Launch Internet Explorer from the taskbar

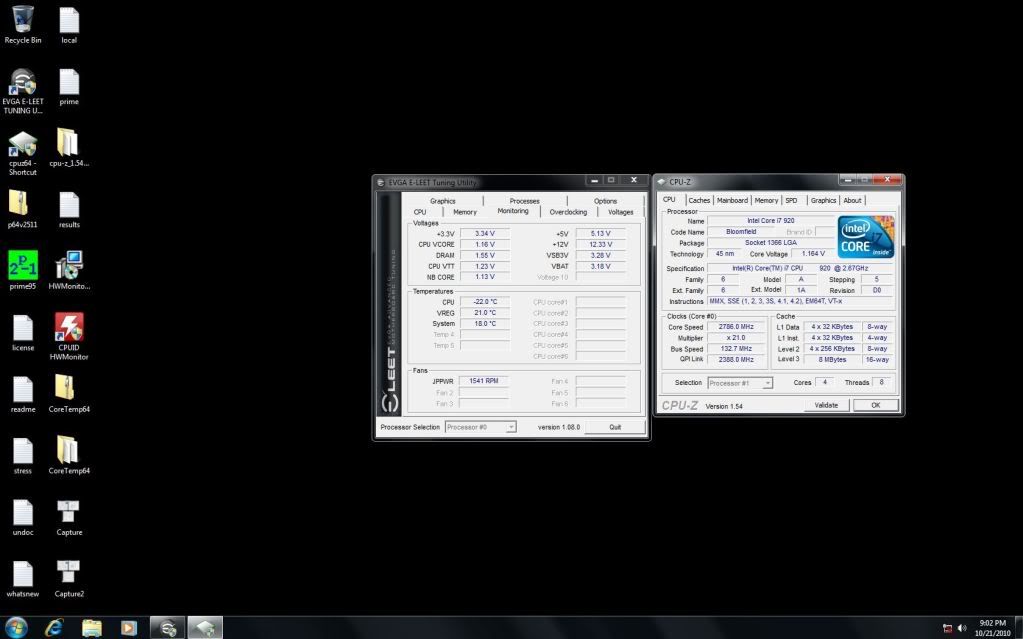(54, 627)
